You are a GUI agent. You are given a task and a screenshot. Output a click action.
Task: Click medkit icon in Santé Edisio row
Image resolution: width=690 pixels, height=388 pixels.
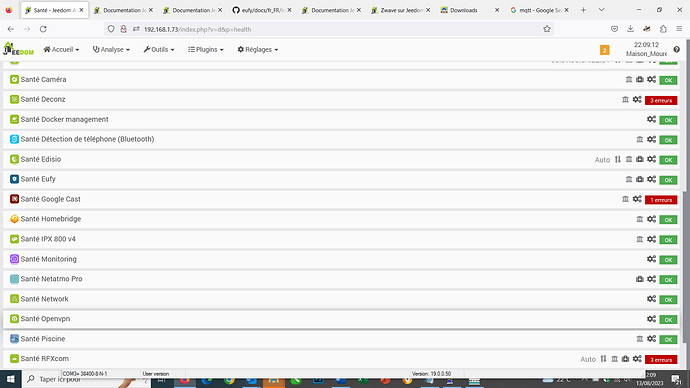pyautogui.click(x=640, y=159)
